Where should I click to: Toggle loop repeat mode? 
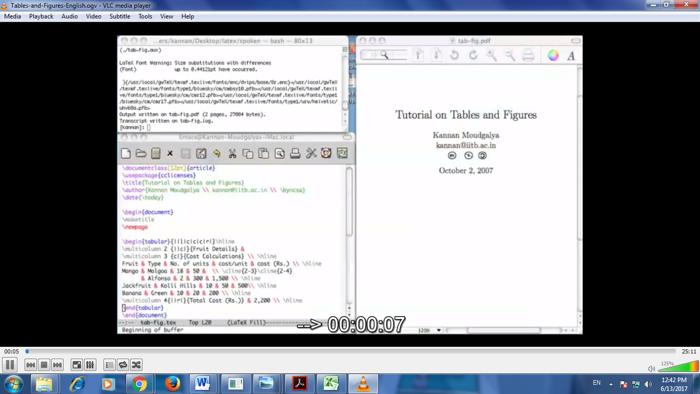123,365
